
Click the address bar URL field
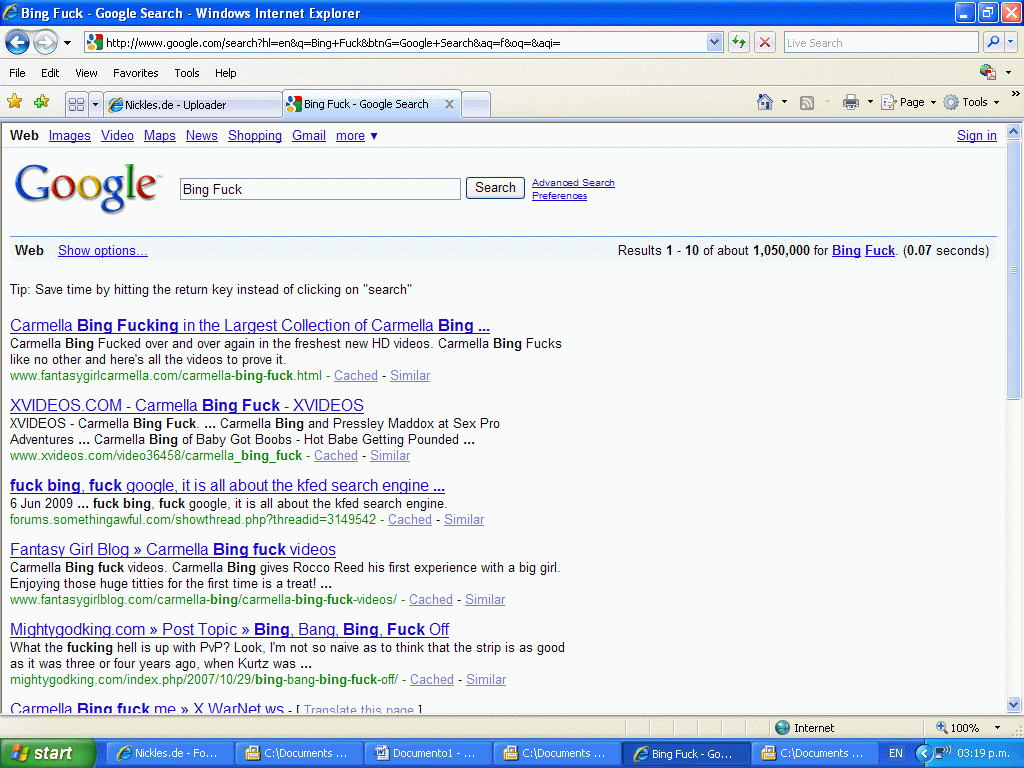[x=396, y=43]
